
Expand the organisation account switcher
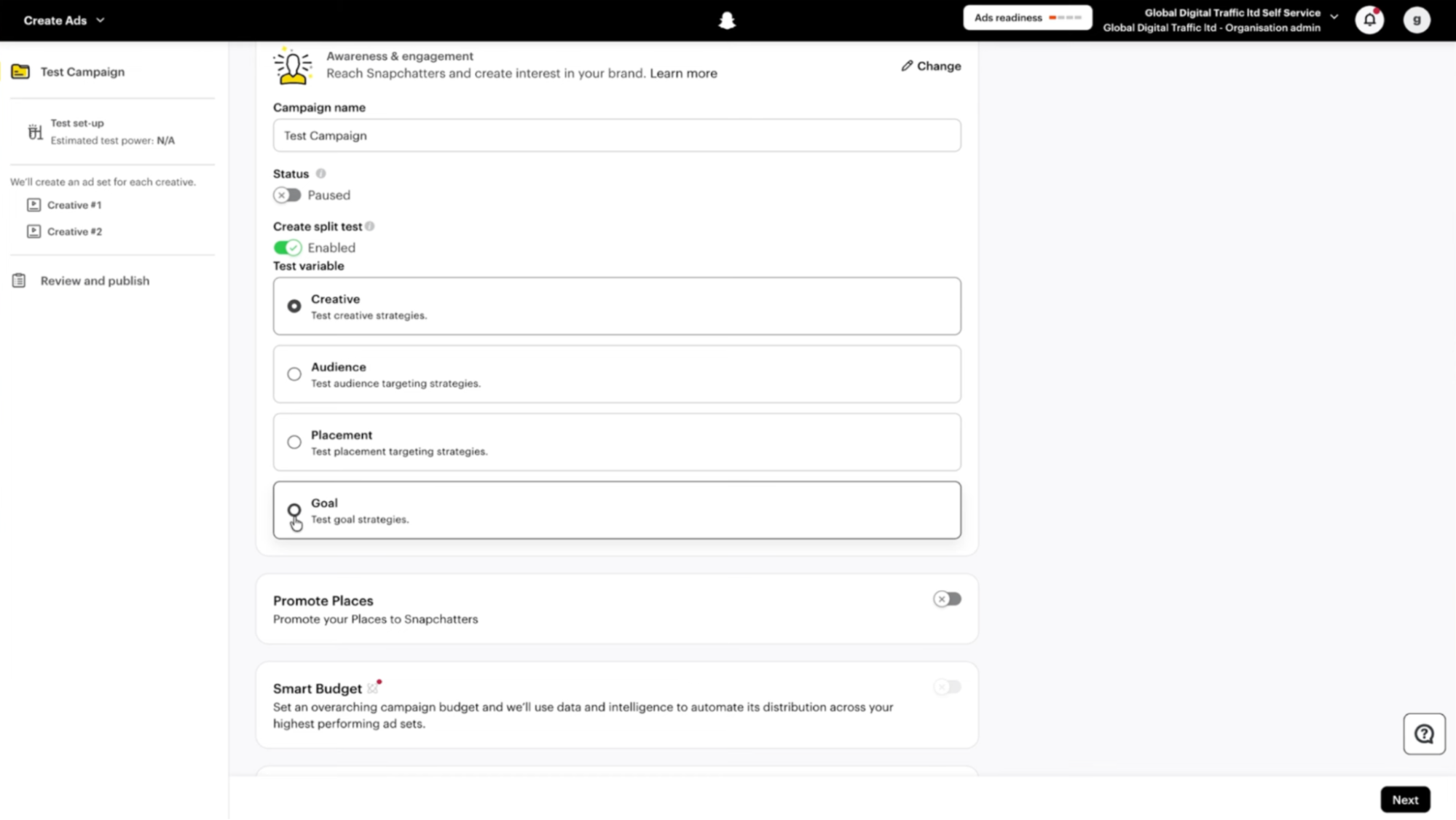pos(1221,20)
